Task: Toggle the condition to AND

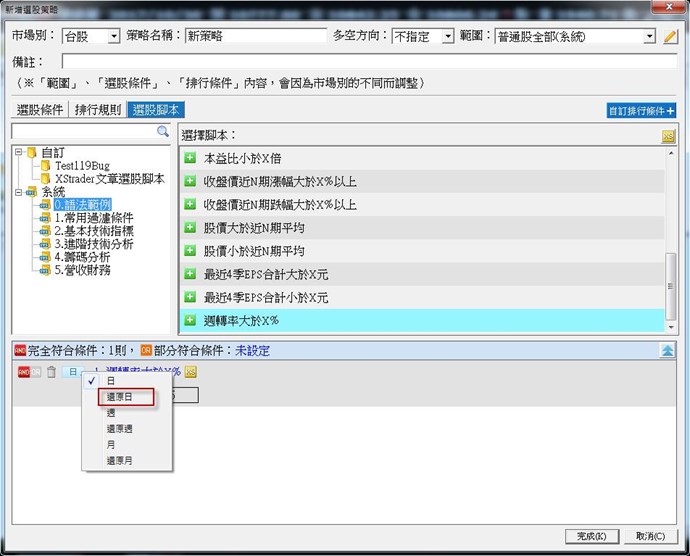Action: pyautogui.click(x=24, y=372)
